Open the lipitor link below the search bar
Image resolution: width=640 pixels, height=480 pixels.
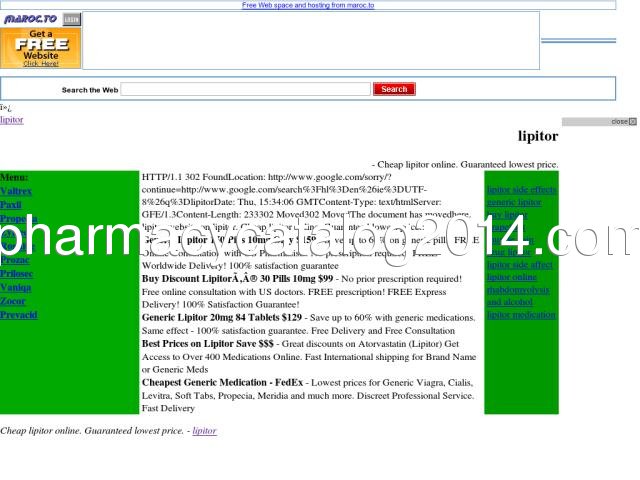coord(12,120)
